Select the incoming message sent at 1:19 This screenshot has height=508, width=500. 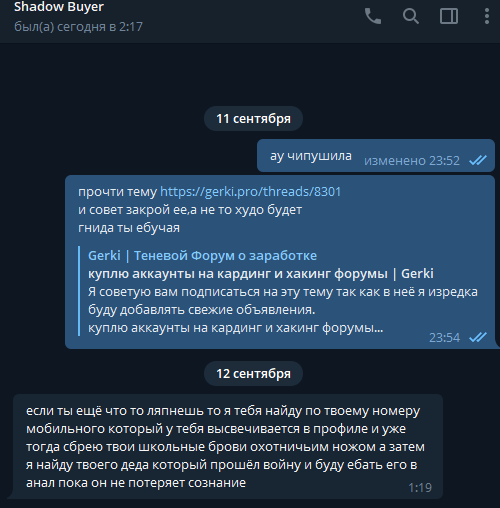click(x=228, y=447)
